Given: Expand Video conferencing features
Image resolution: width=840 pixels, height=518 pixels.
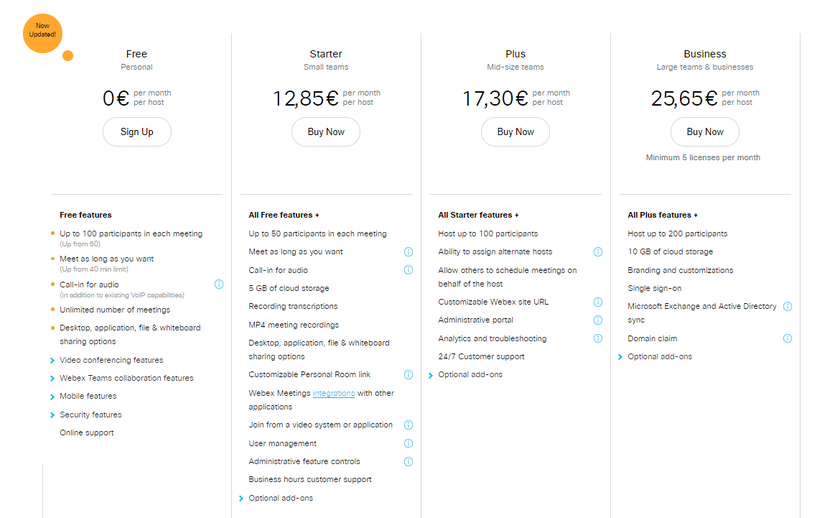Looking at the screenshot, I should pos(110,360).
